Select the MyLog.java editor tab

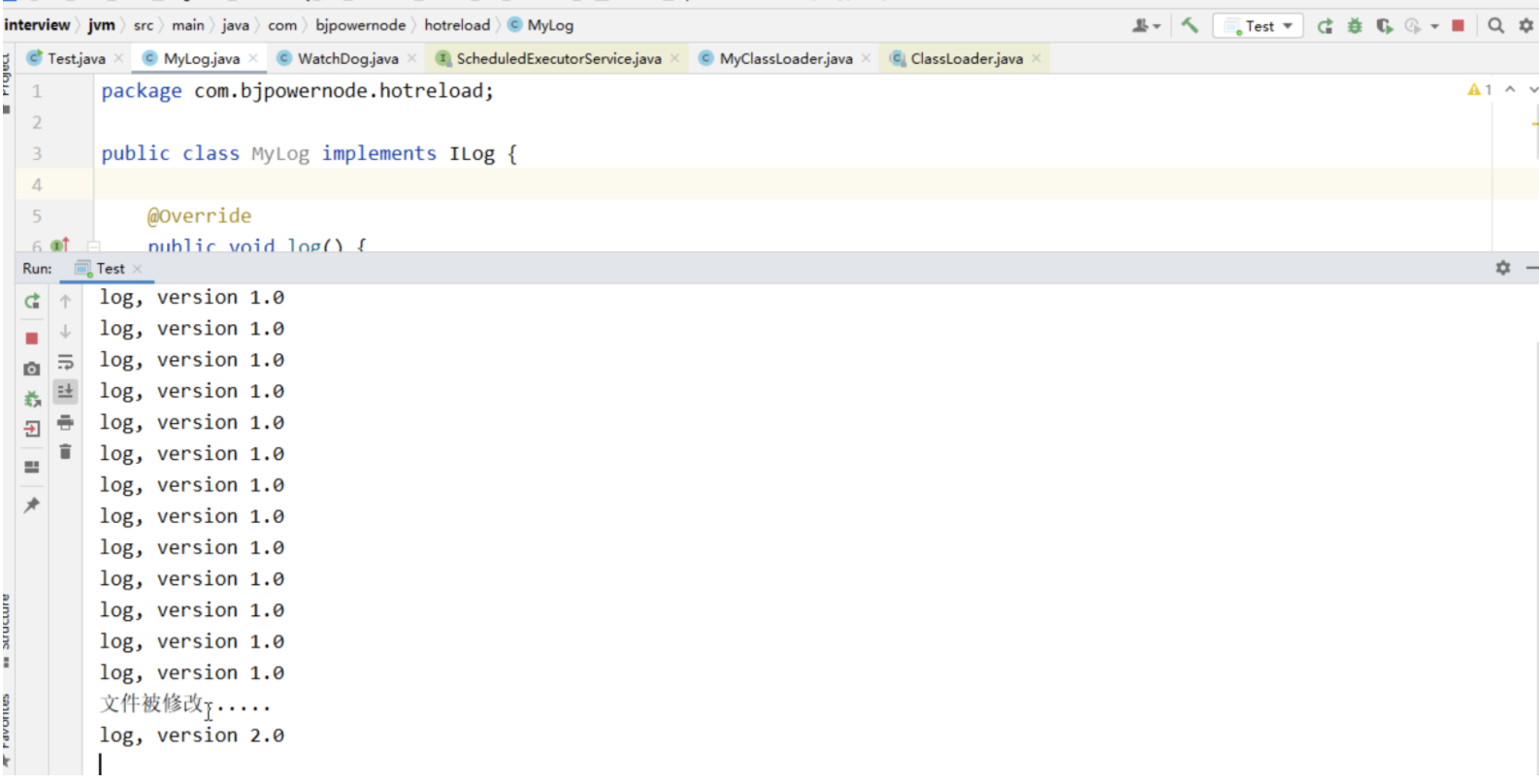pos(201,58)
